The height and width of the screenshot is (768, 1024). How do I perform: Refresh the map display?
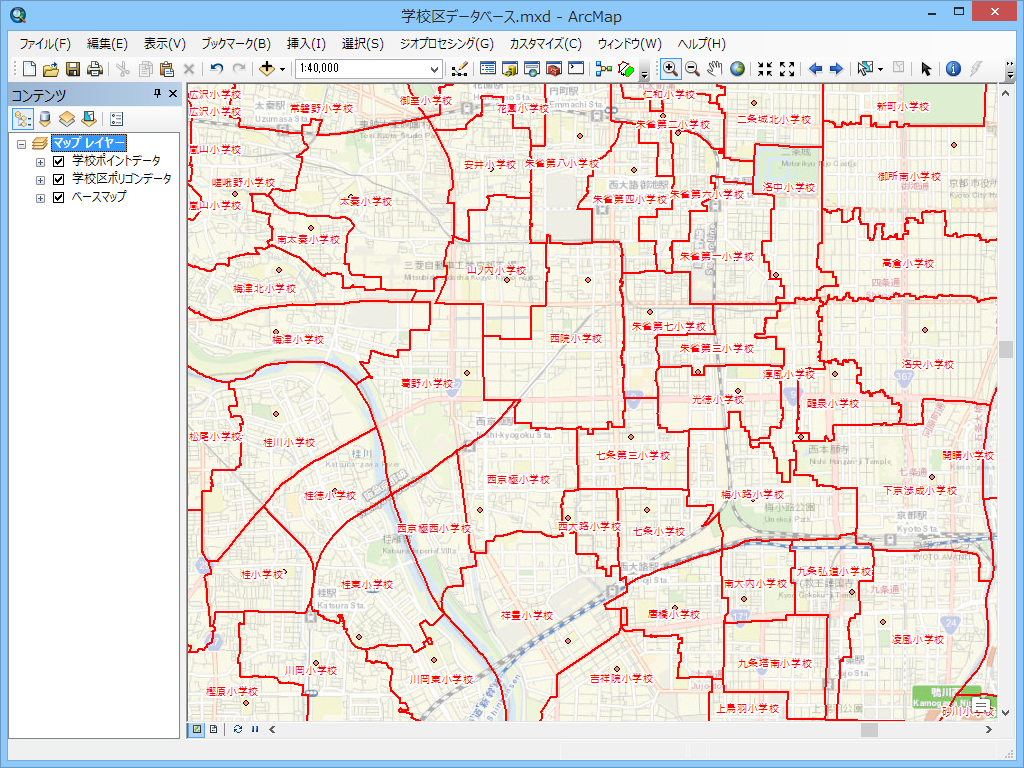coord(238,729)
